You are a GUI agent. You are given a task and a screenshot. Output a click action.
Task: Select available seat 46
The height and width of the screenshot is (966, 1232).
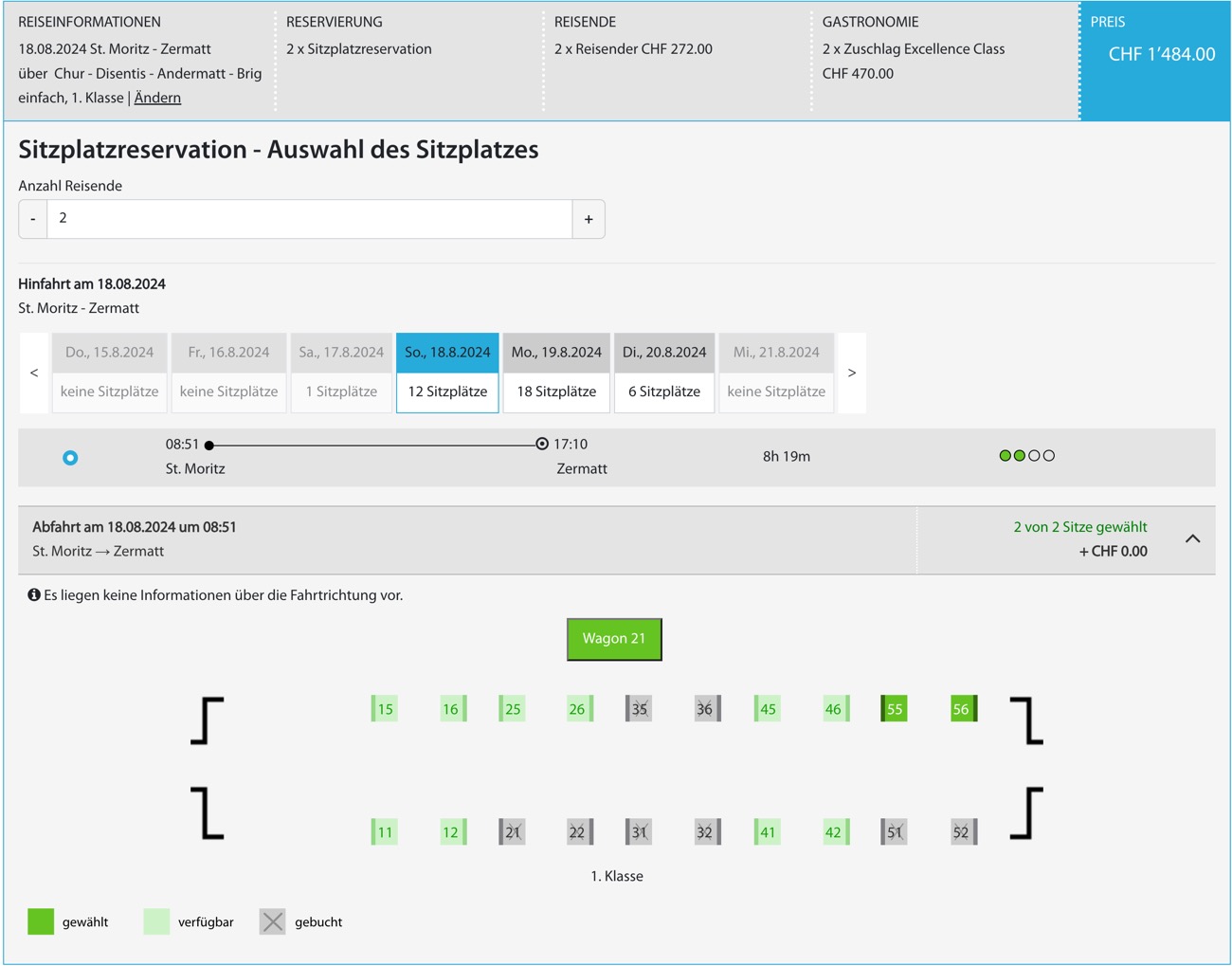click(x=836, y=709)
